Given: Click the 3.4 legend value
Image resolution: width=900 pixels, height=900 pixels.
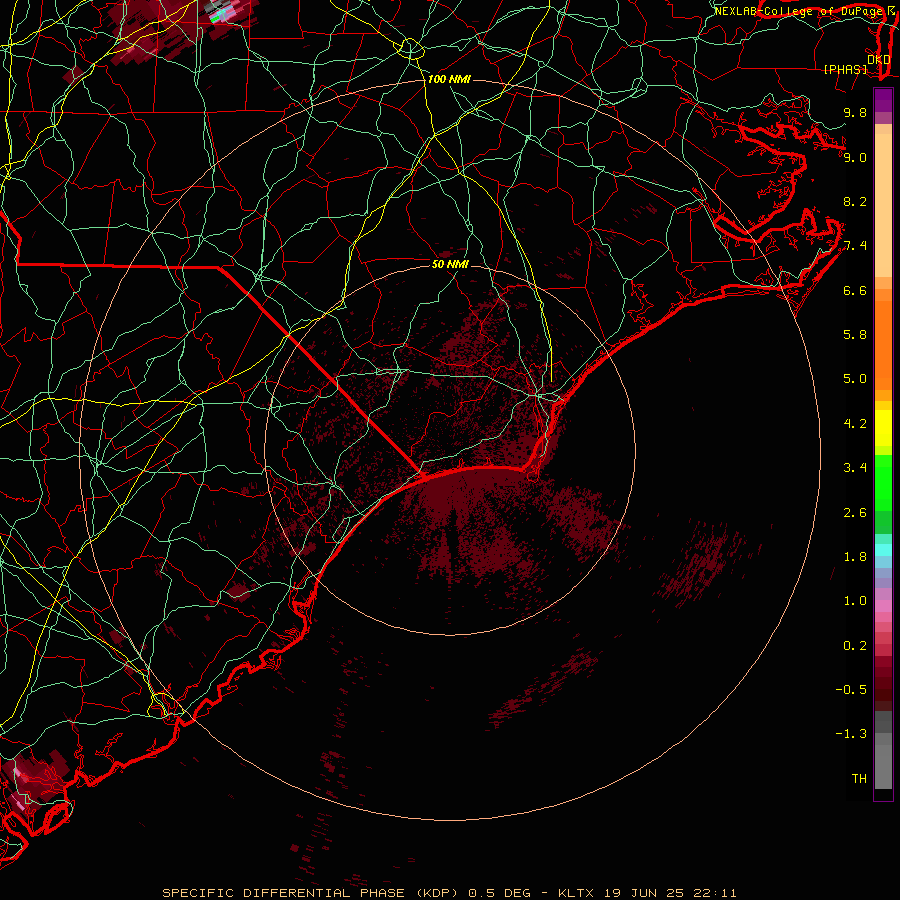Looking at the screenshot, I should [855, 468].
